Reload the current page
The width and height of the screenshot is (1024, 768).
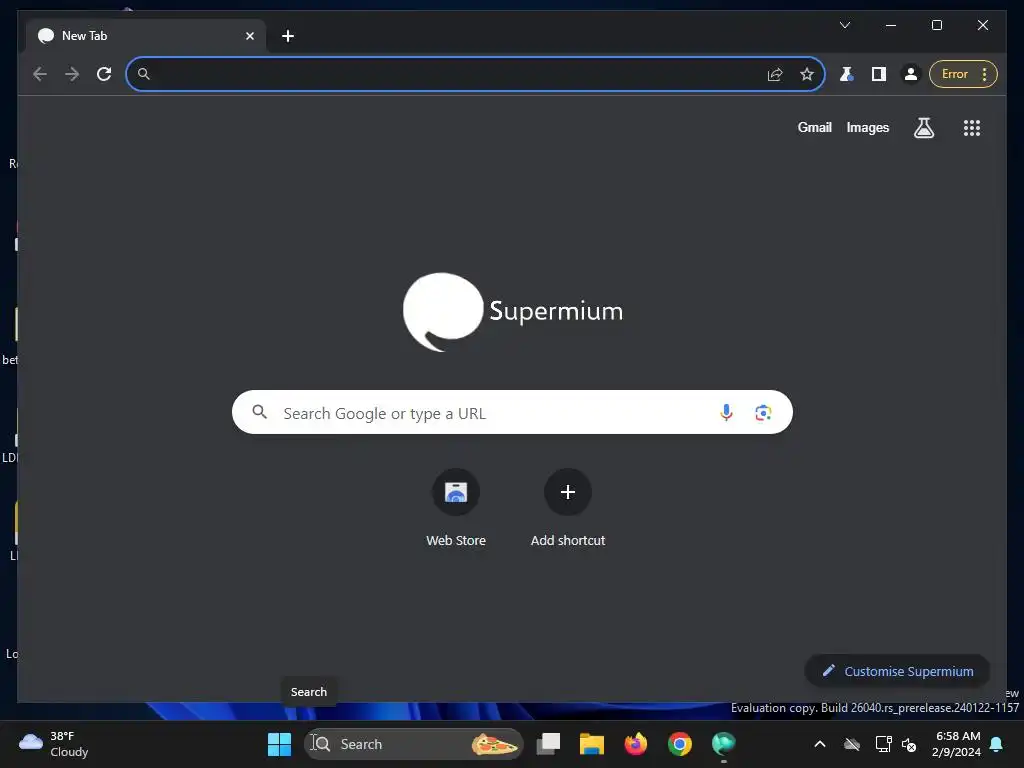tap(104, 74)
